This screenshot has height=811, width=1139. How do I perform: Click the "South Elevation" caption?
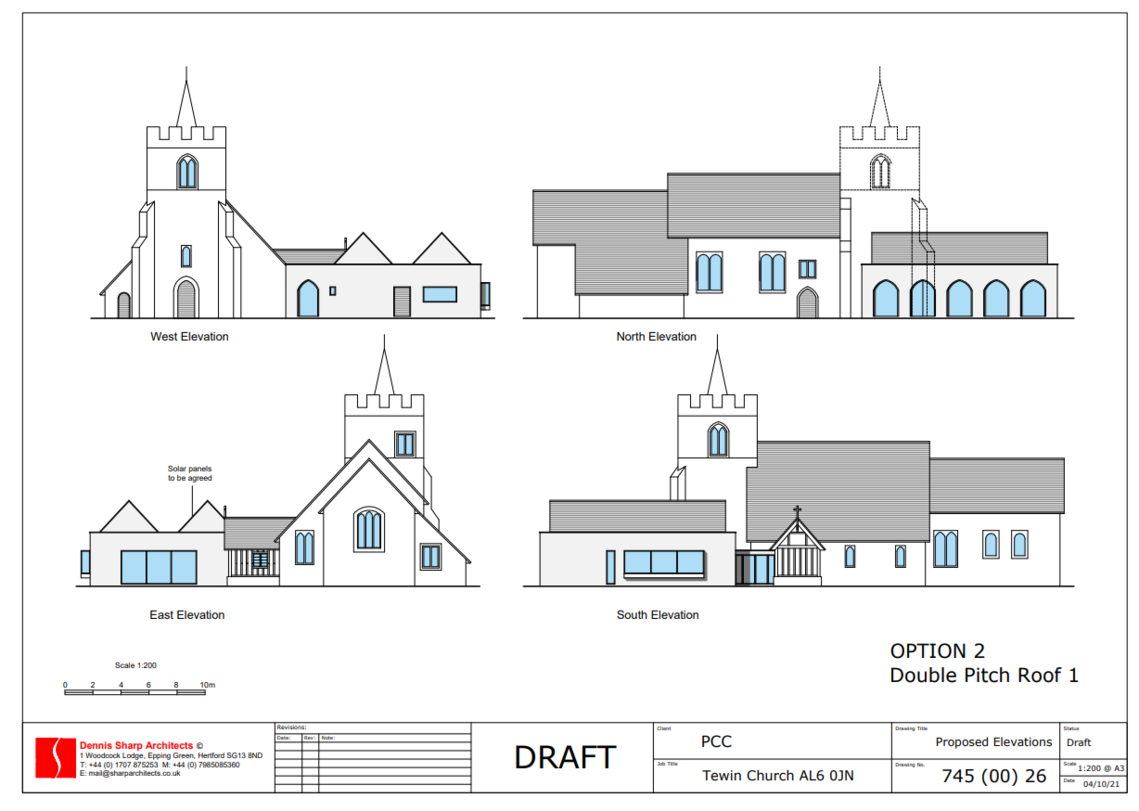657,615
